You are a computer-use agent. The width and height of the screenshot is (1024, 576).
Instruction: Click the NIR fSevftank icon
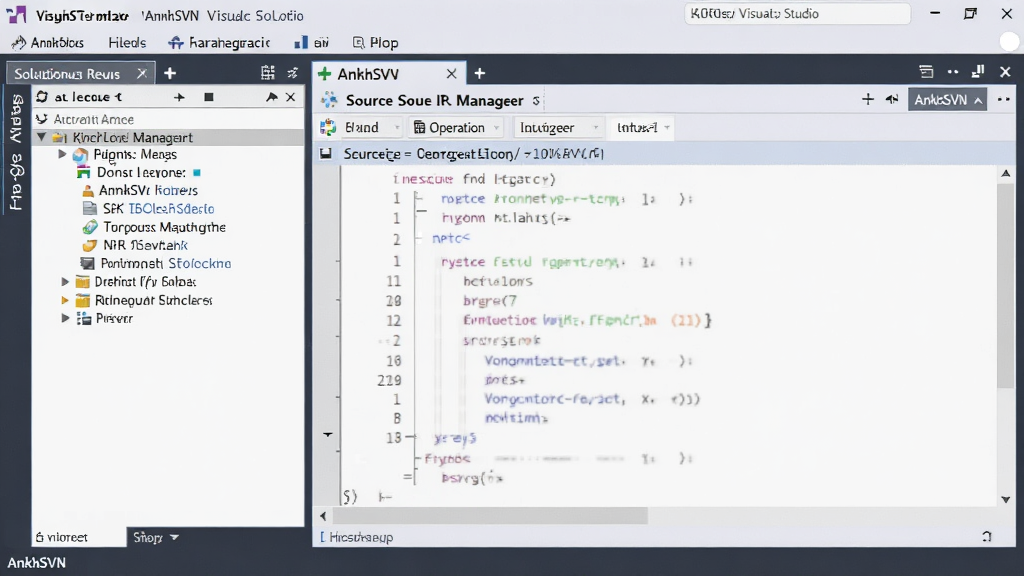click(89, 246)
